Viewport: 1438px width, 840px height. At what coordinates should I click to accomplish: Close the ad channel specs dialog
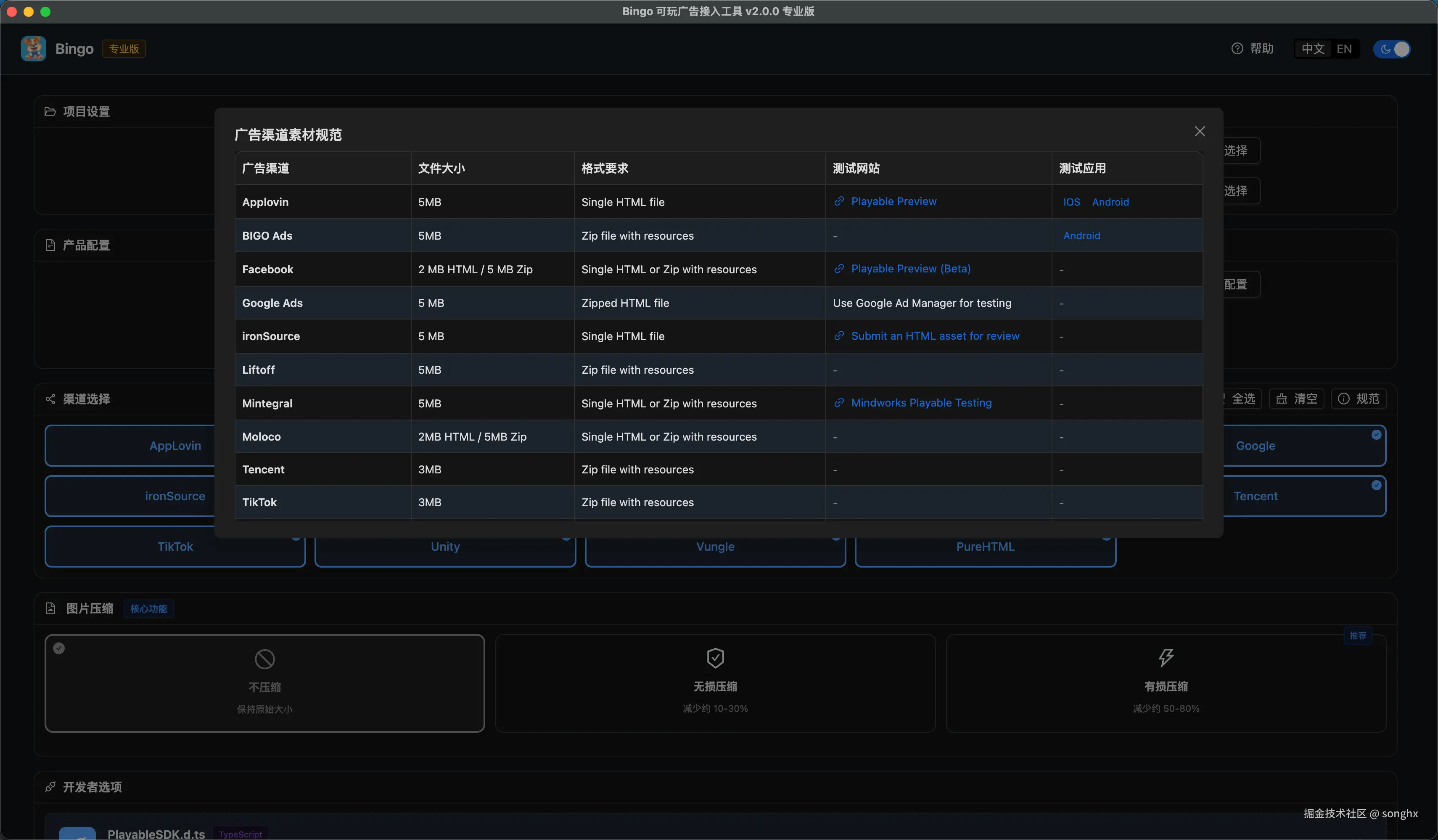(x=1200, y=131)
